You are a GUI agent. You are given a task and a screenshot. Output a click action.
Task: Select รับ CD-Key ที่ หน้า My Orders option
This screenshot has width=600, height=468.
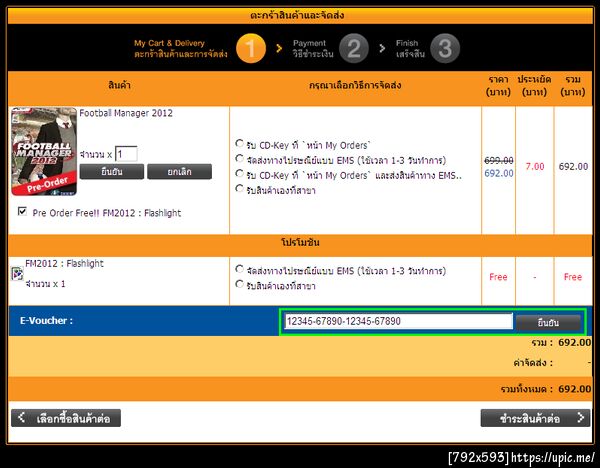pyautogui.click(x=240, y=143)
